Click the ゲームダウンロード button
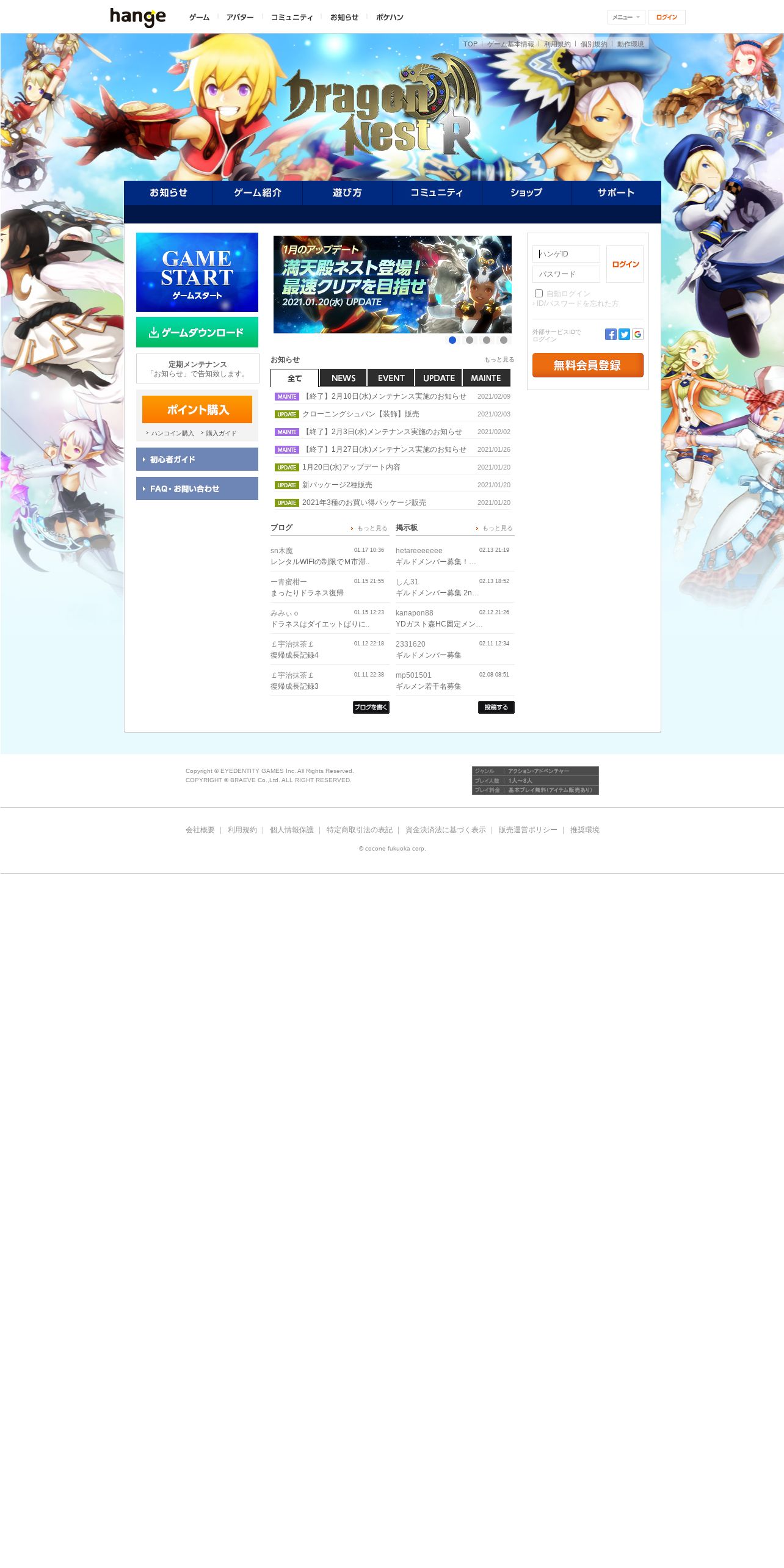784x1568 pixels. pyautogui.click(x=197, y=332)
